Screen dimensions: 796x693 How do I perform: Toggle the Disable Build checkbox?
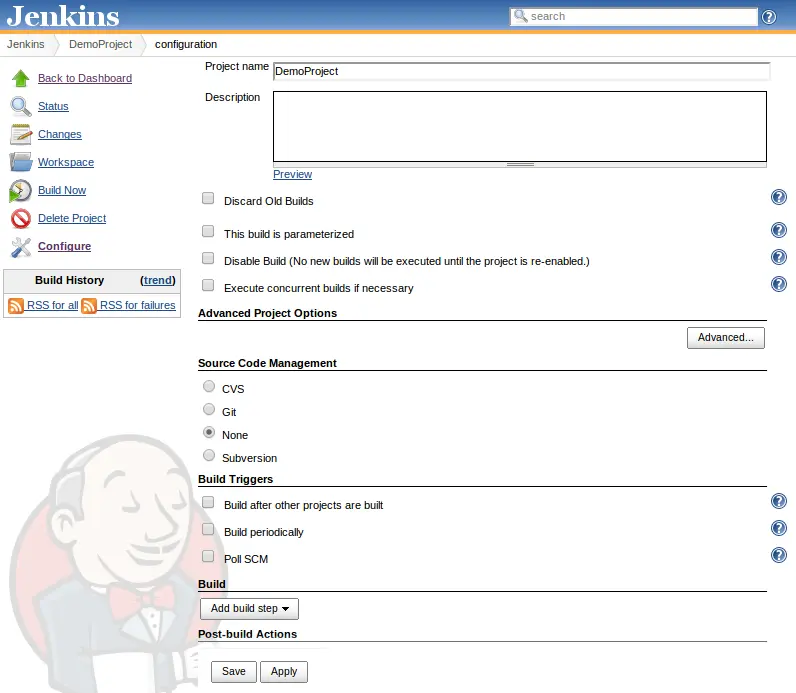(x=208, y=258)
